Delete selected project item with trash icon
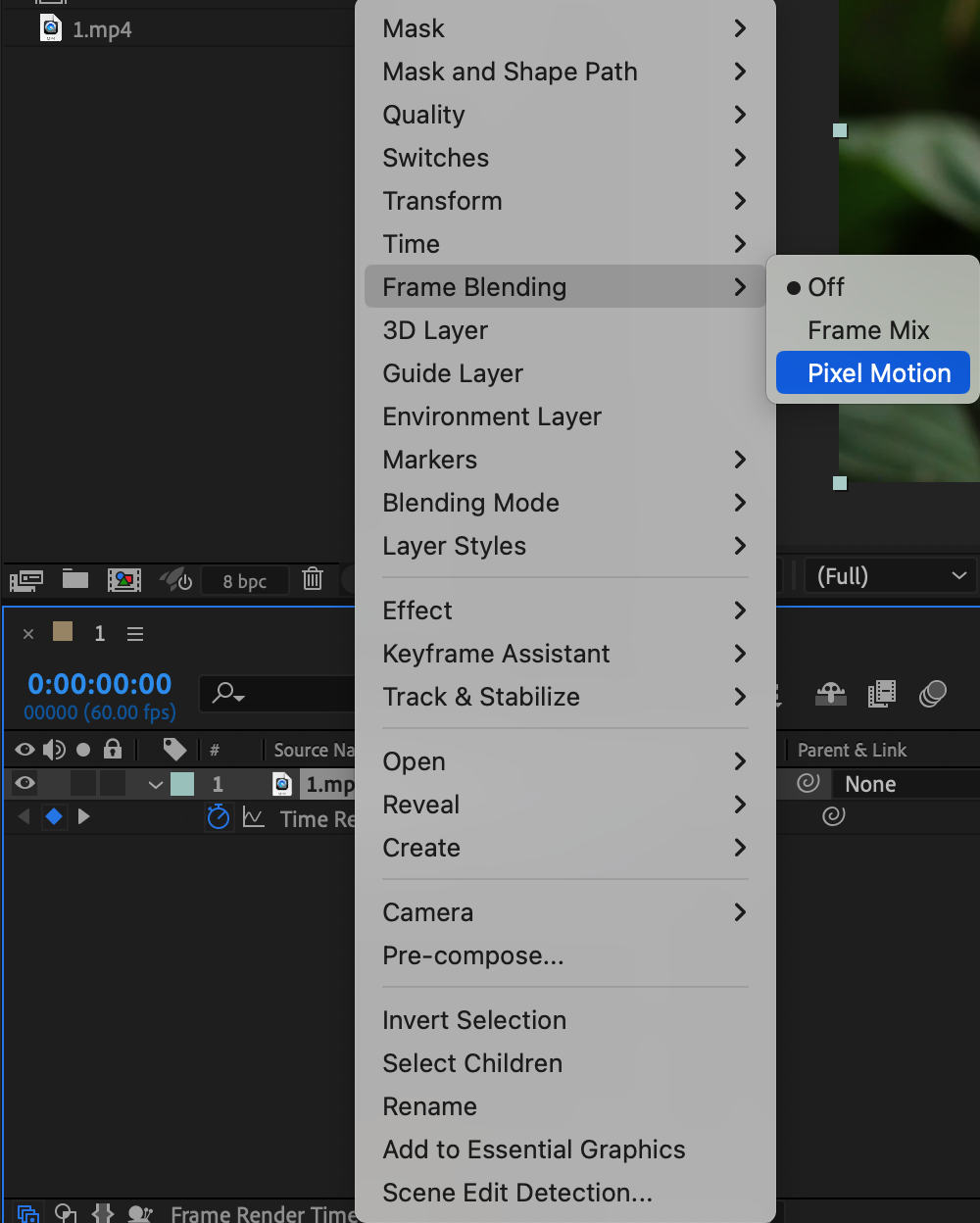Screen dimensions: 980x1223 tap(313, 579)
